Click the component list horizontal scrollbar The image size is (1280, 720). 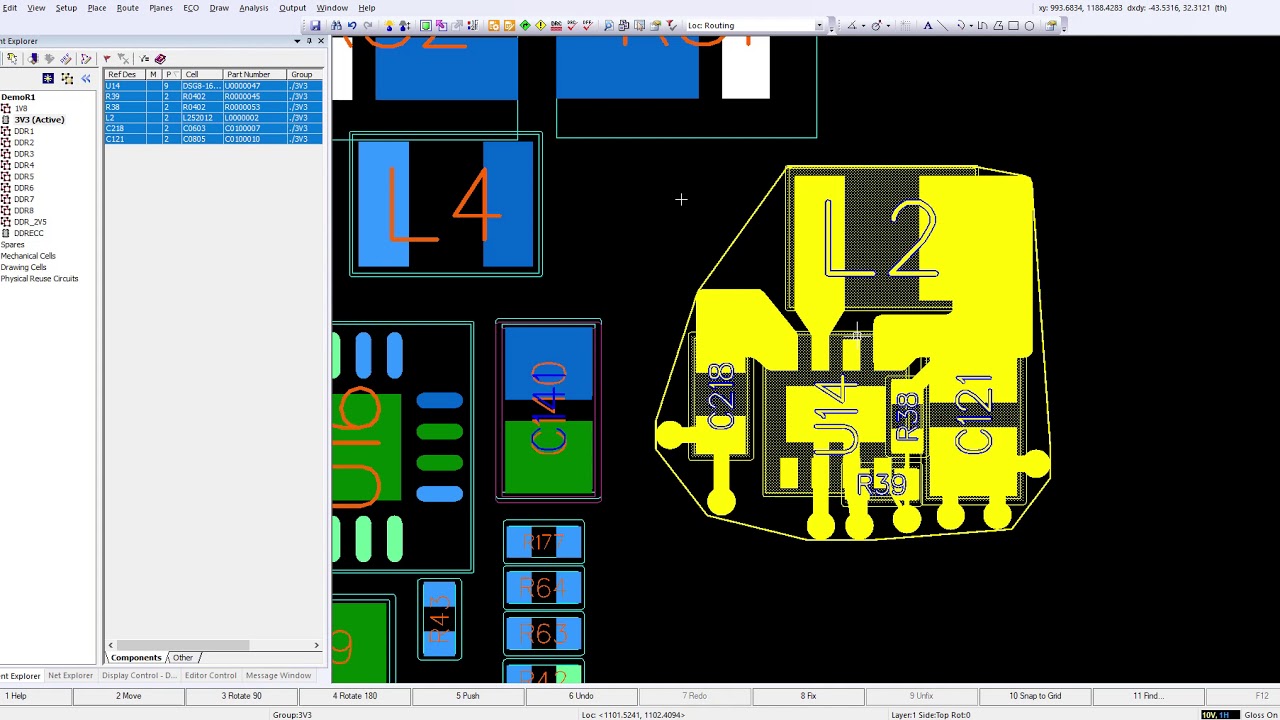(182, 645)
